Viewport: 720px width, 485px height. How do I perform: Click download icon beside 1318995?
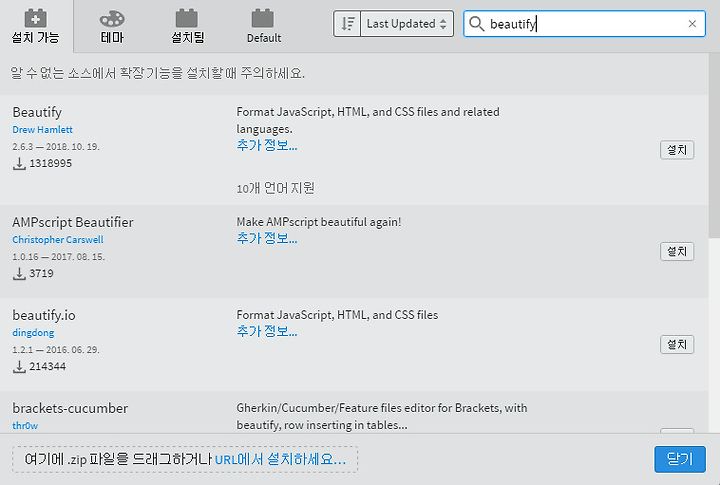[x=19, y=164]
